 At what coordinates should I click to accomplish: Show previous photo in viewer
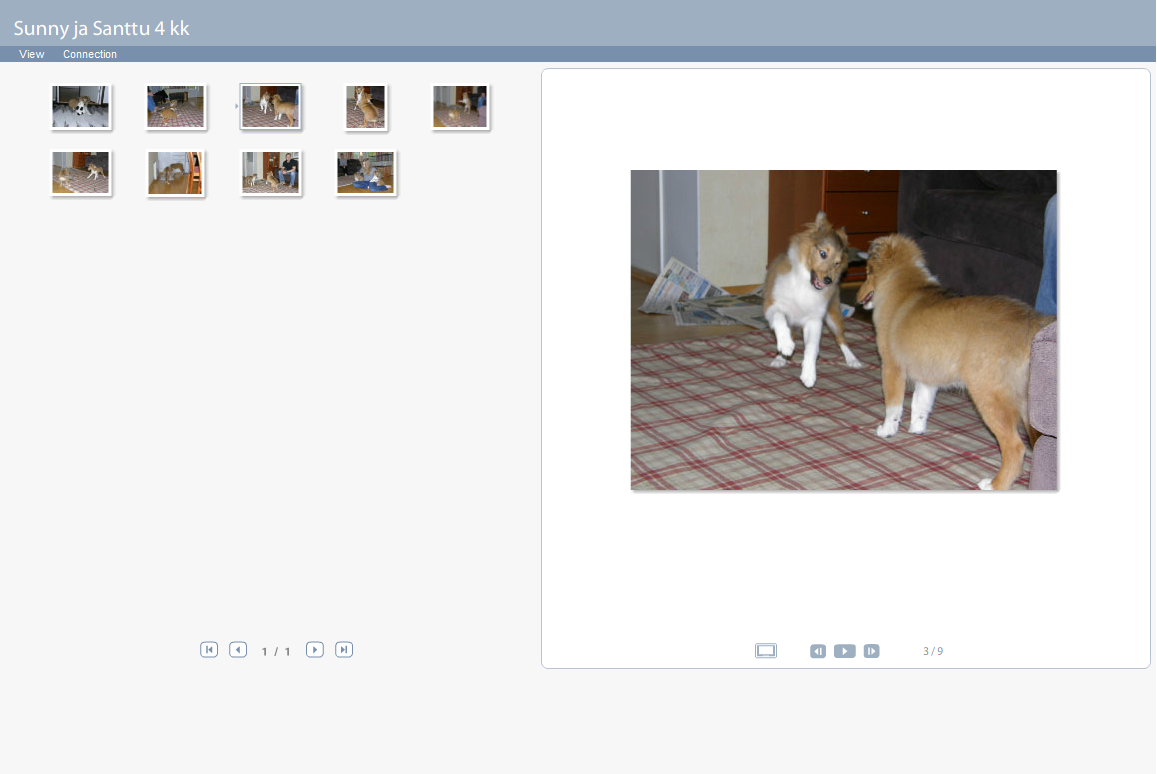[x=818, y=651]
